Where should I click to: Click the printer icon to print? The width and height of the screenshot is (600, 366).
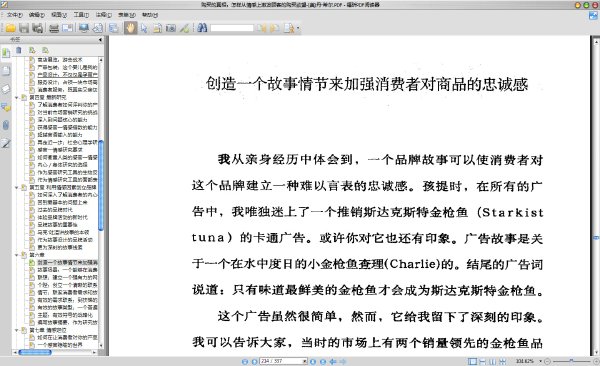click(54, 28)
